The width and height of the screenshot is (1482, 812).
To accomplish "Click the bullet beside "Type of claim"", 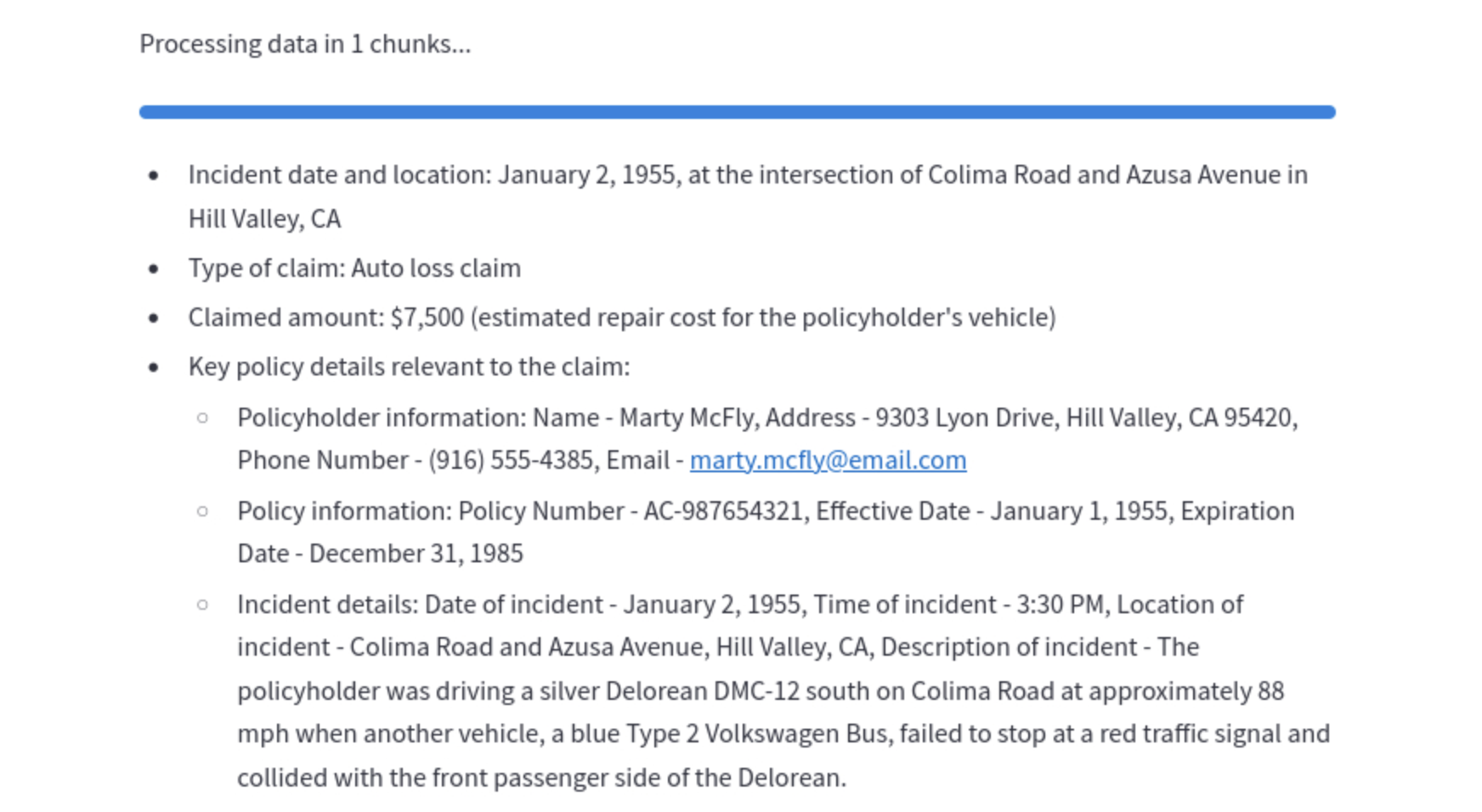I will click(154, 269).
